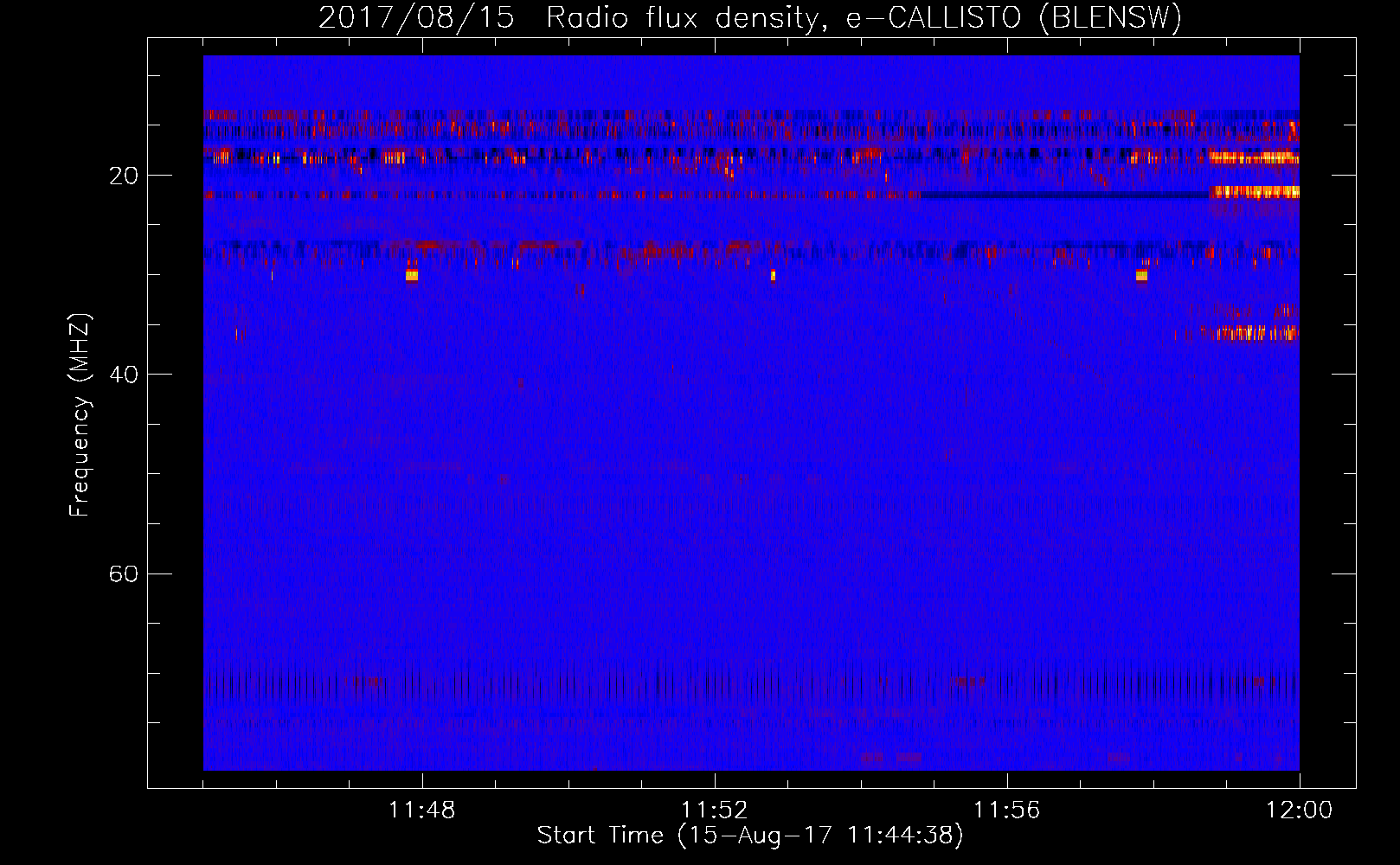Viewport: 1400px width, 865px height.
Task: Click the '11:48' time tick label
Action: click(x=422, y=811)
